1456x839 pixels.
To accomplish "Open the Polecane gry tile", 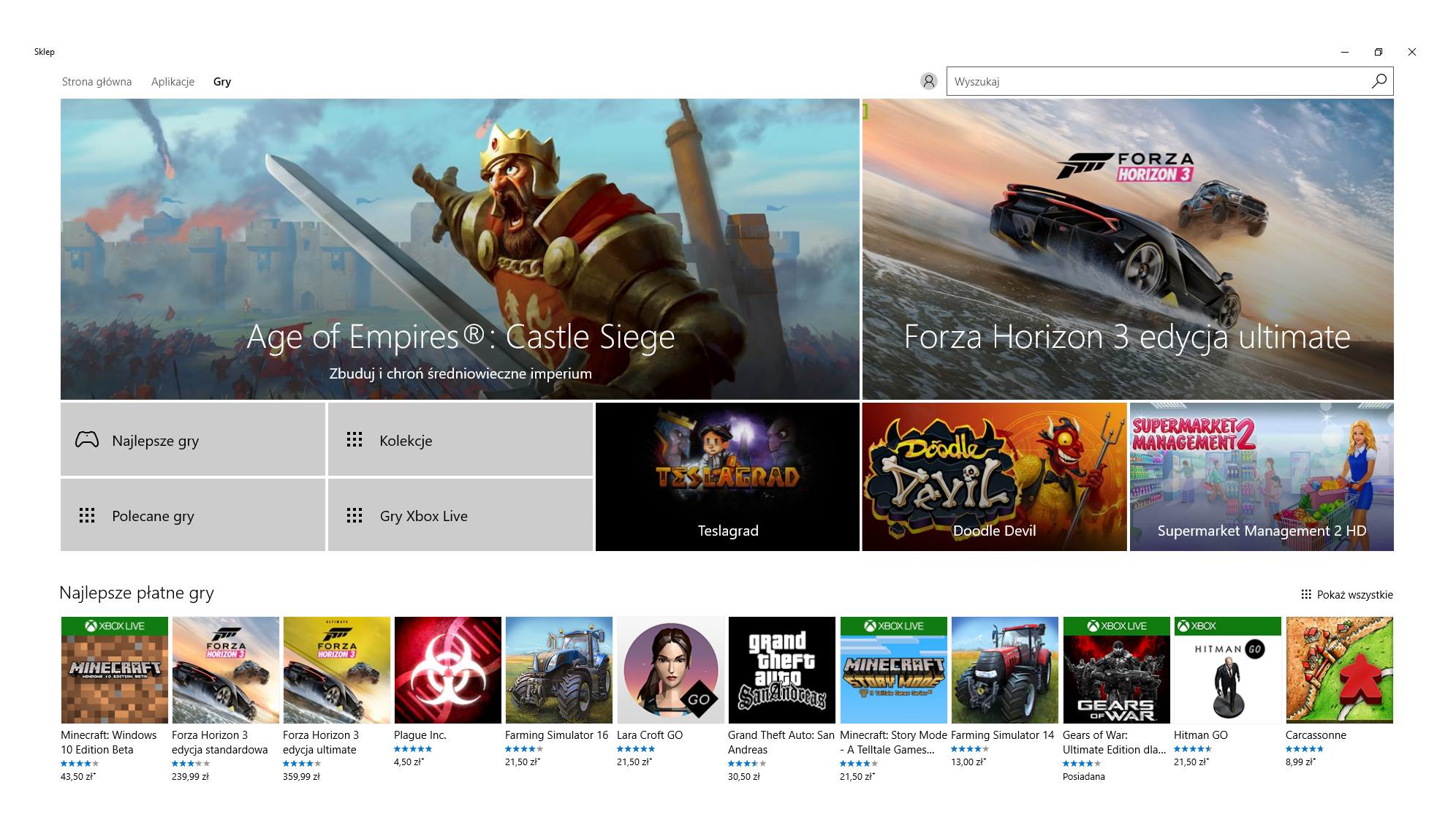I will click(193, 515).
